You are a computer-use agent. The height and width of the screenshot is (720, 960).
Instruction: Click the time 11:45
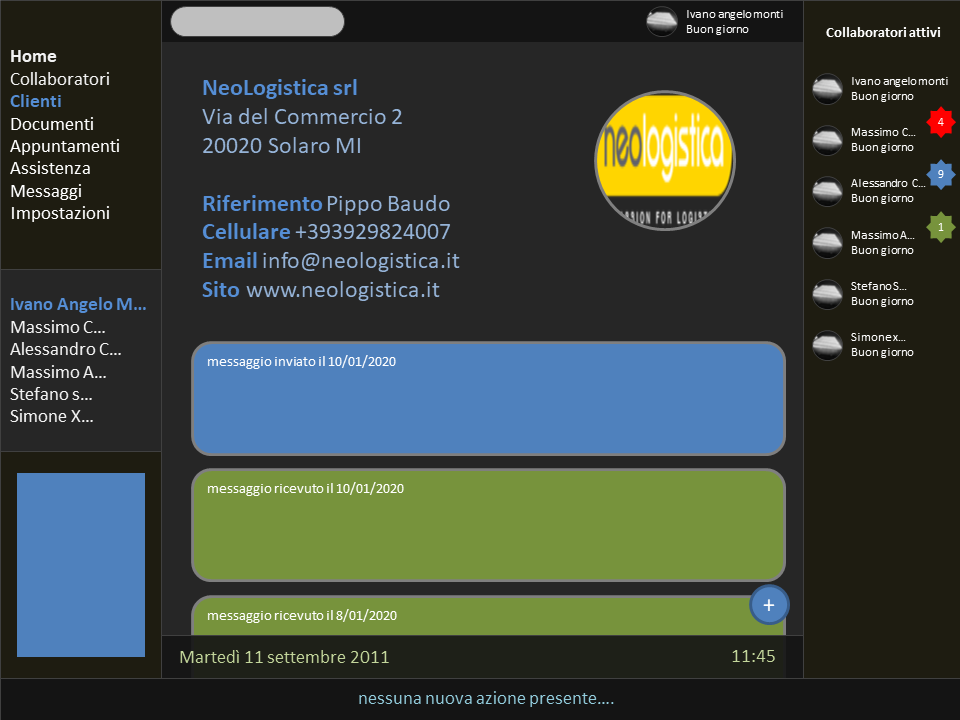pyautogui.click(x=753, y=656)
